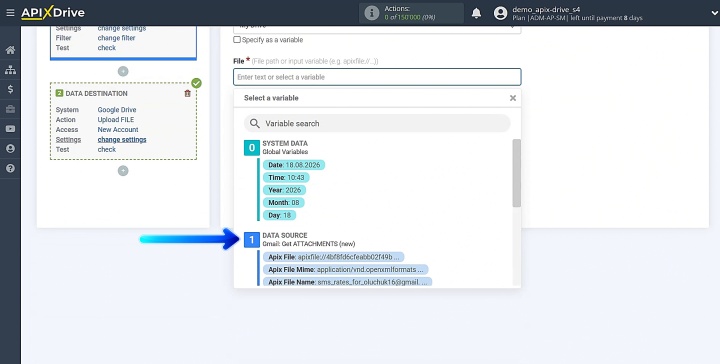Click the Variable search magnifier icon
720x364 pixels.
(x=255, y=123)
